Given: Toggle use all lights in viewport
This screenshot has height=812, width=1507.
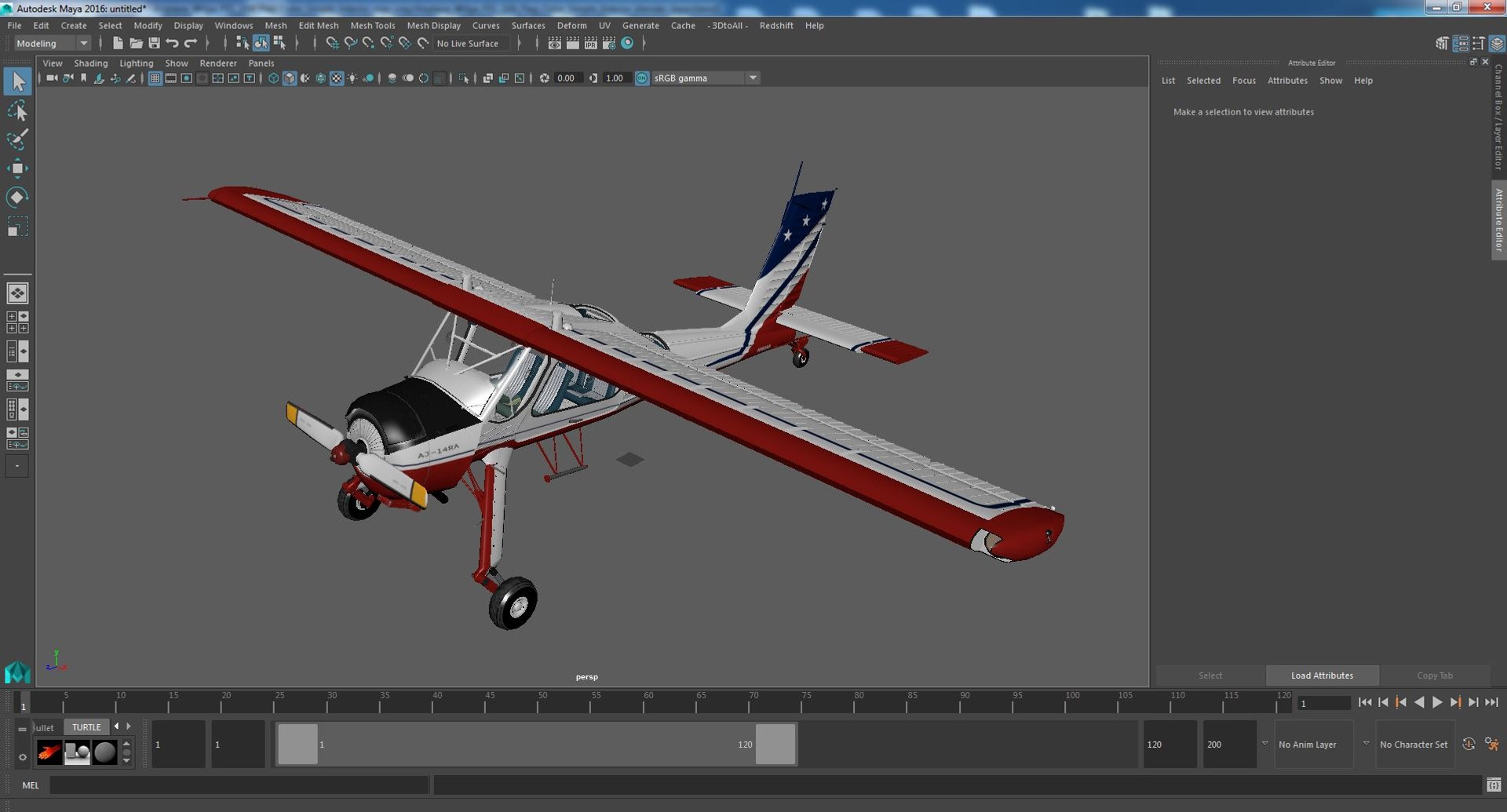Looking at the screenshot, I should coord(352,78).
